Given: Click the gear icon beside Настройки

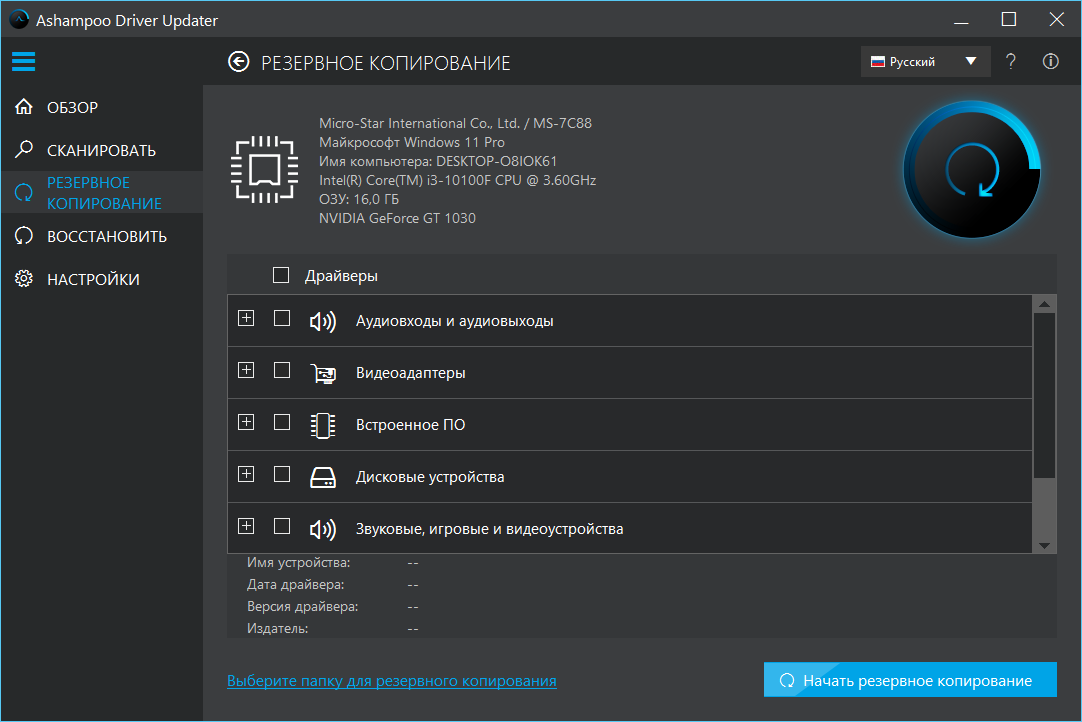Looking at the screenshot, I should (24, 279).
